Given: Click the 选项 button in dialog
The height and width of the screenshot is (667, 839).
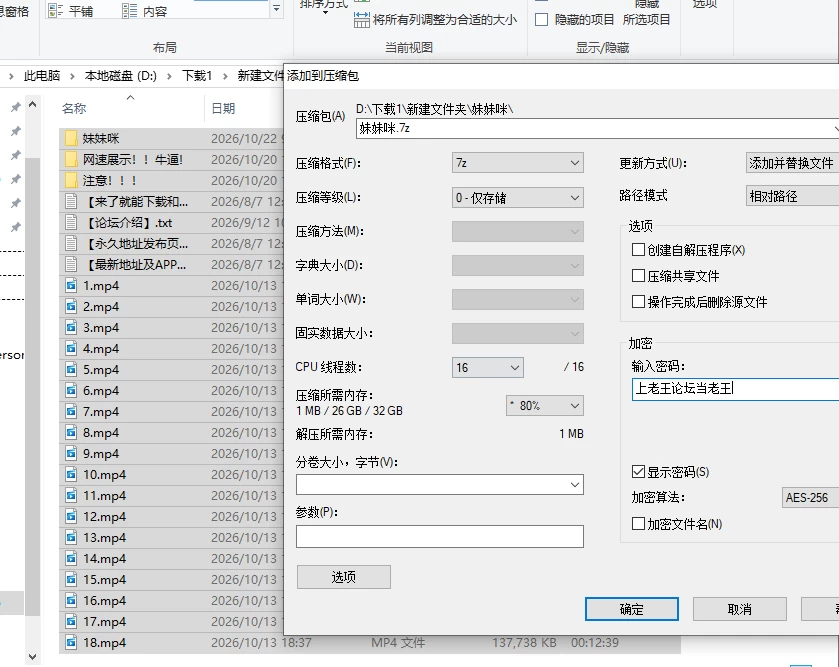Looking at the screenshot, I should [344, 577].
